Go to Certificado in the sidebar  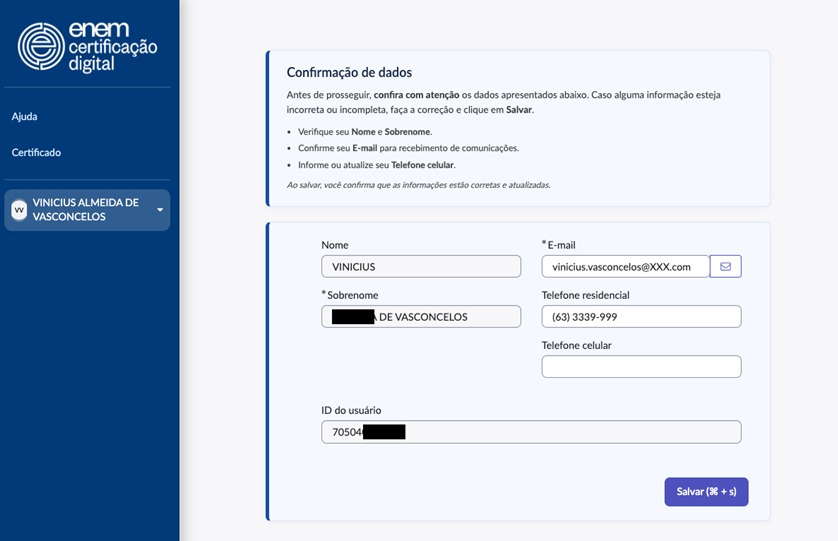coord(36,153)
